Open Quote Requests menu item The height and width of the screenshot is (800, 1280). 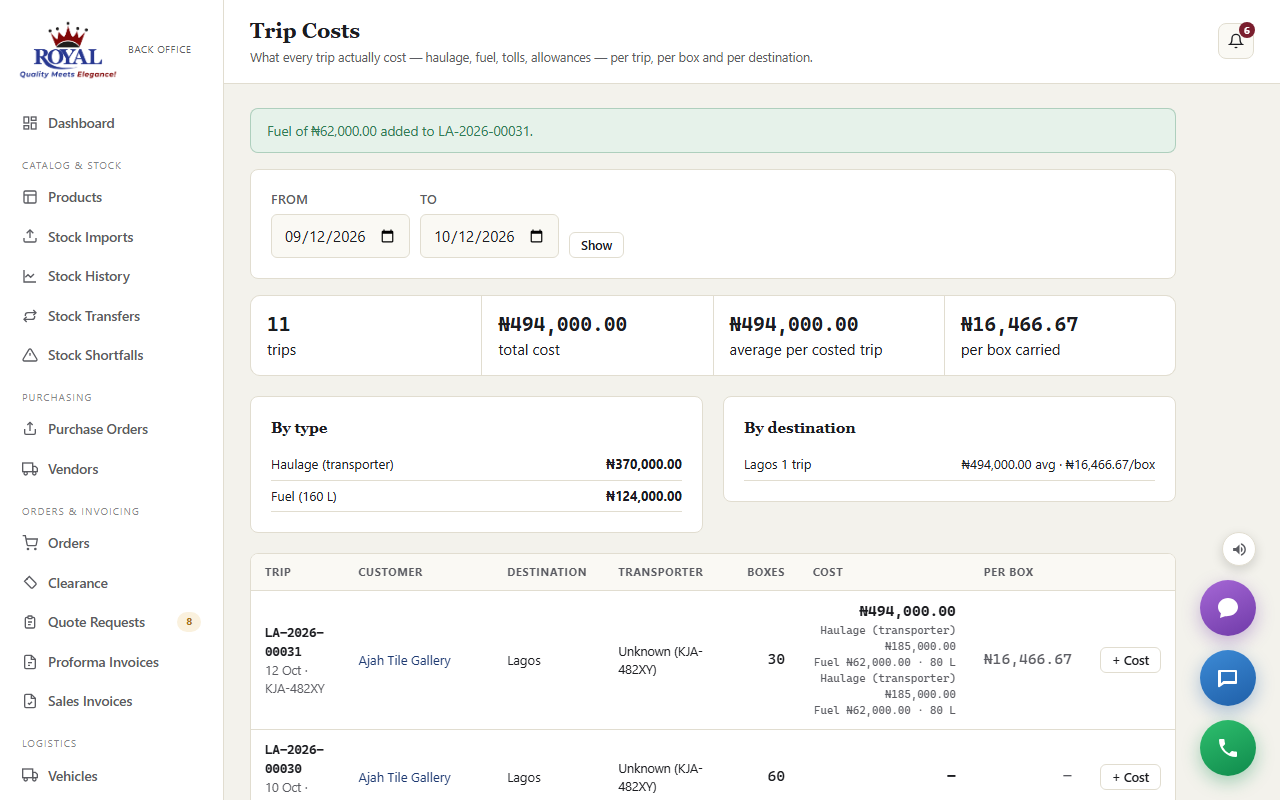point(111,622)
